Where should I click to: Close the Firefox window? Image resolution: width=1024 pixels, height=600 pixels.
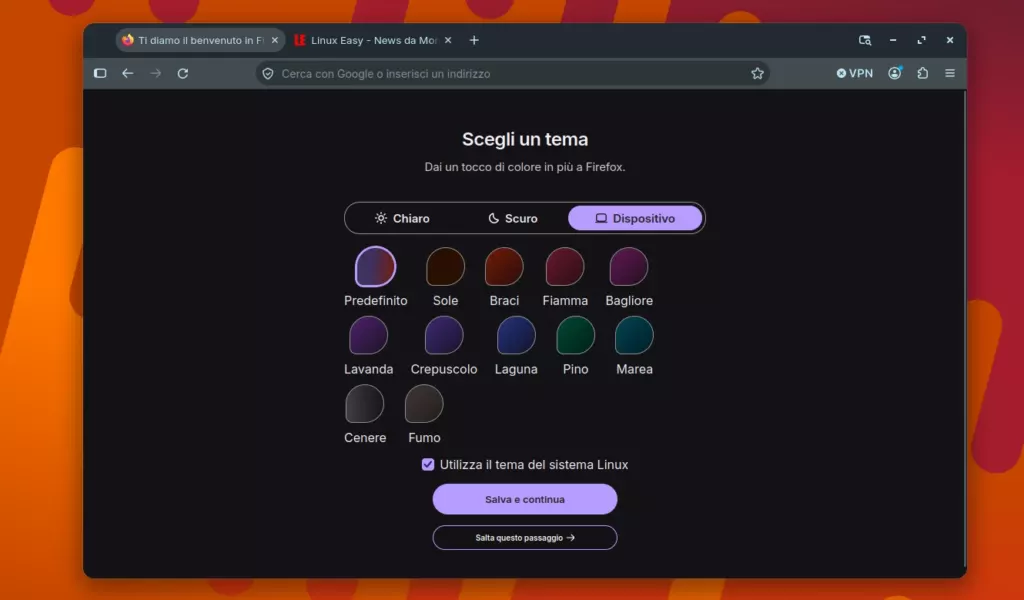click(950, 40)
